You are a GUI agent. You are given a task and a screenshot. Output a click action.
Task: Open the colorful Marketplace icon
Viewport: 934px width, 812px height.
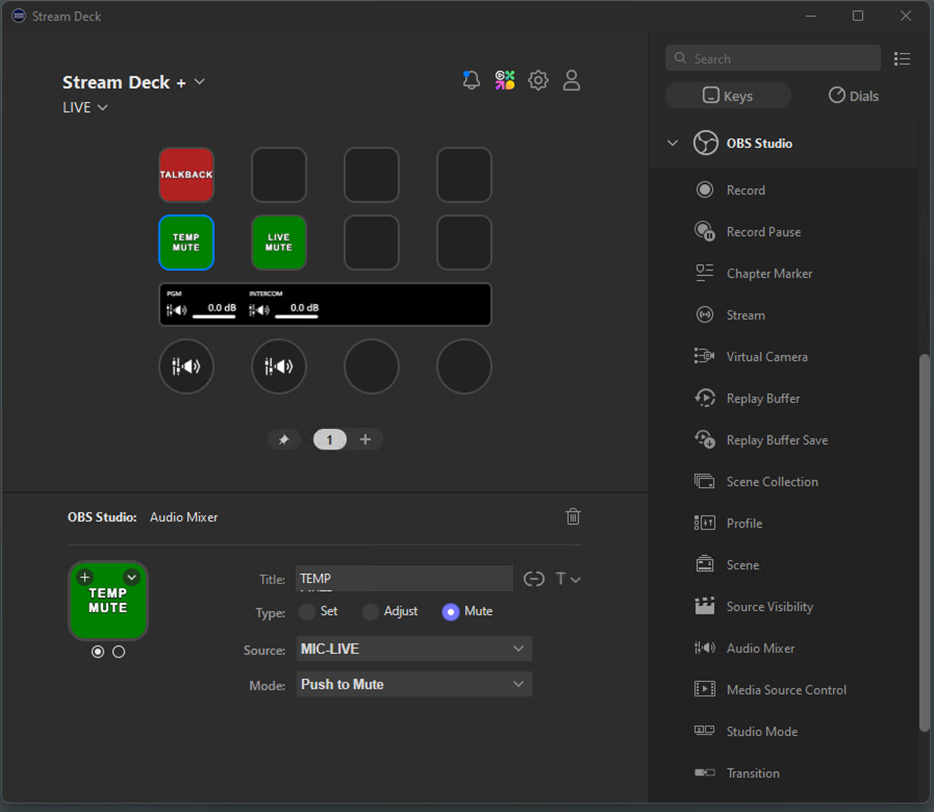pyautogui.click(x=505, y=80)
